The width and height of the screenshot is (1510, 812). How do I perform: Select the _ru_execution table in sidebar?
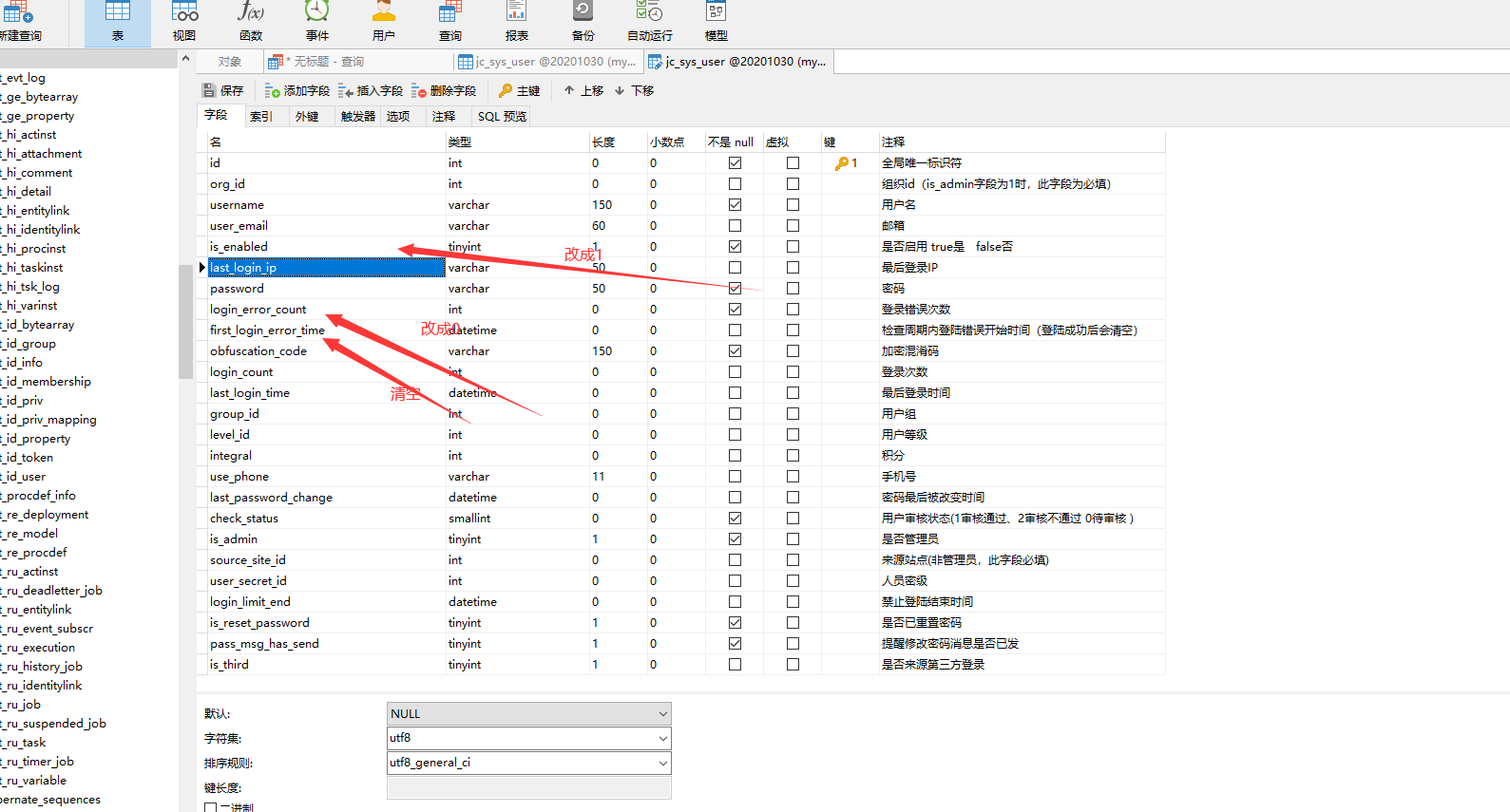point(38,648)
